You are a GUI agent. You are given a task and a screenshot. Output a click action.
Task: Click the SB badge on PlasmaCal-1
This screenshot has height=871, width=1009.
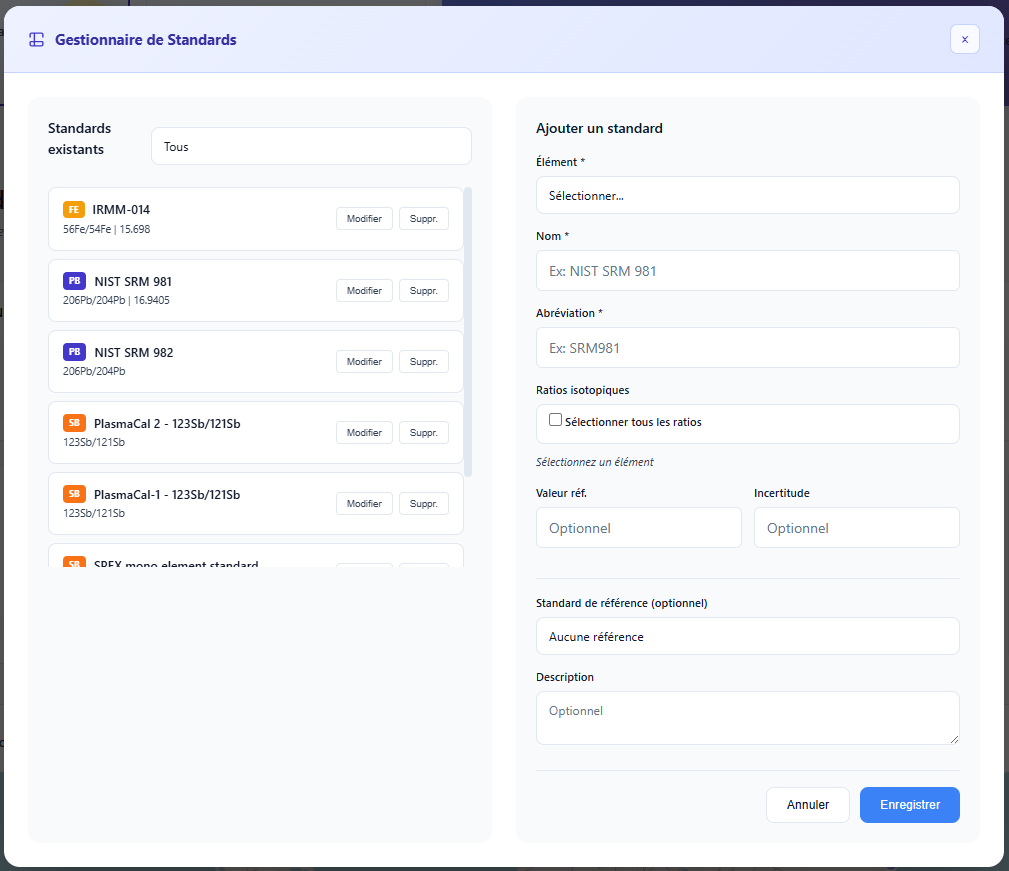(74, 494)
